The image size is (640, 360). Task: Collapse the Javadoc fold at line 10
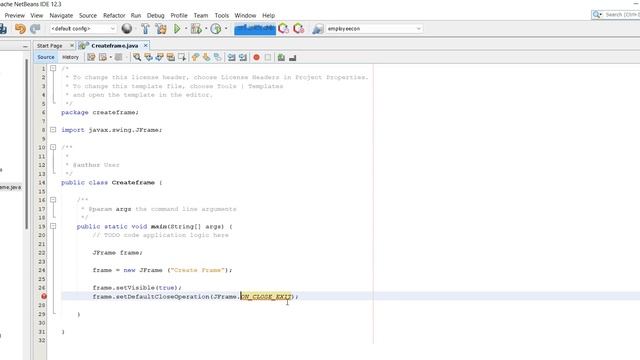[x=53, y=147]
